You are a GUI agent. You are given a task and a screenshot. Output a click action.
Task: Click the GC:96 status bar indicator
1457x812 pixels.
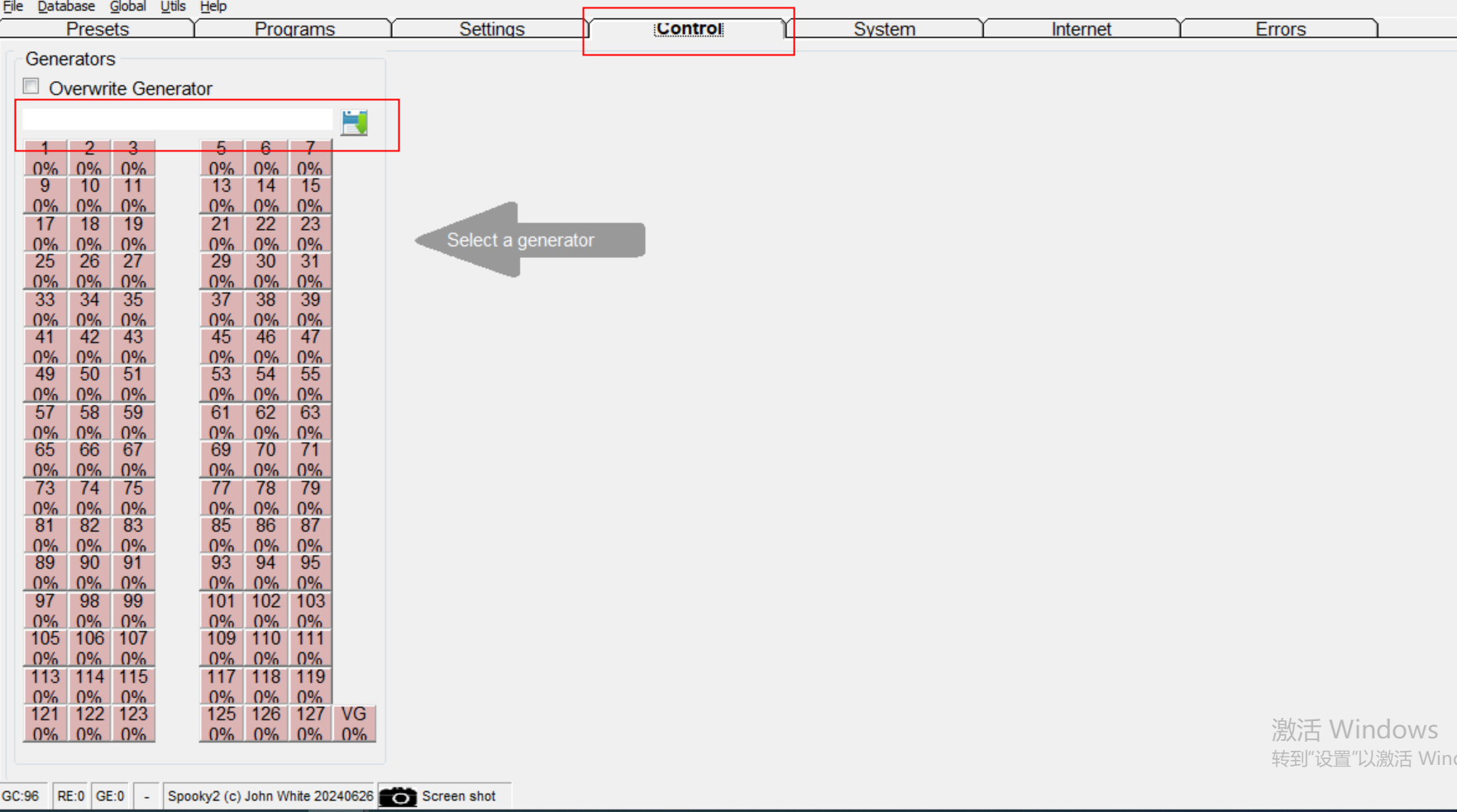(x=21, y=796)
